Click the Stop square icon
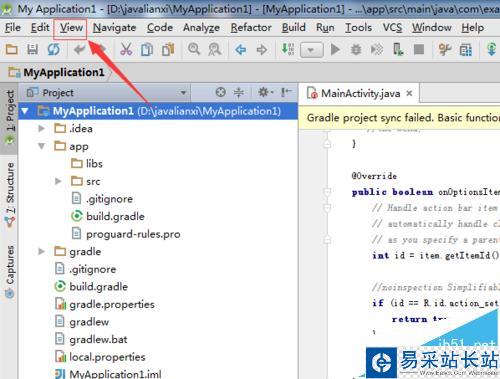Screen dimensions: 500x379 [419, 50]
